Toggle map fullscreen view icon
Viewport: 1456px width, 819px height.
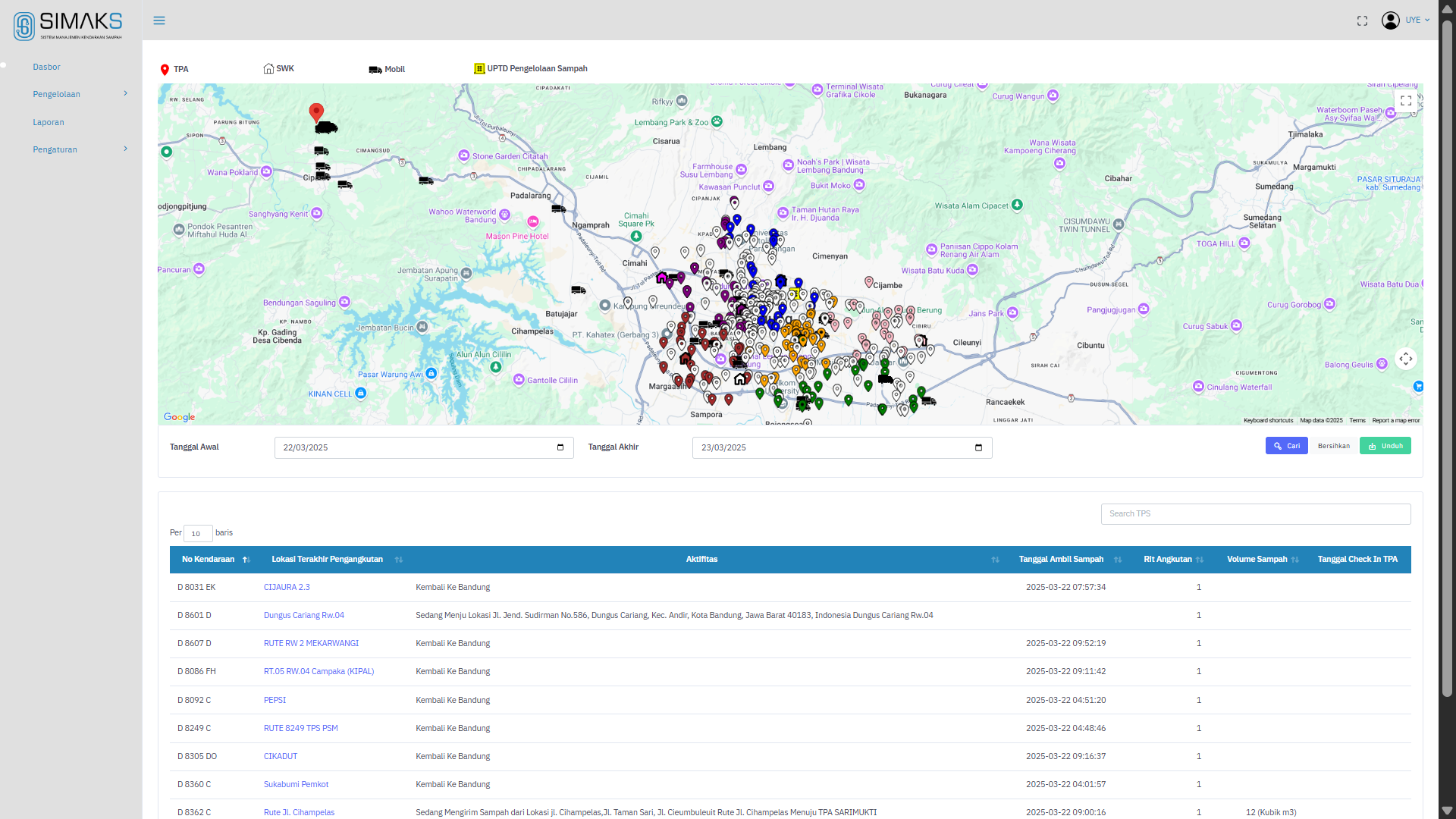1405,100
